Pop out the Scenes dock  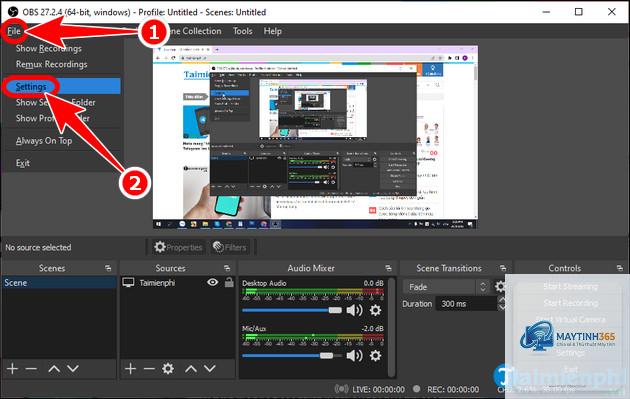pyautogui.click(x=108, y=268)
